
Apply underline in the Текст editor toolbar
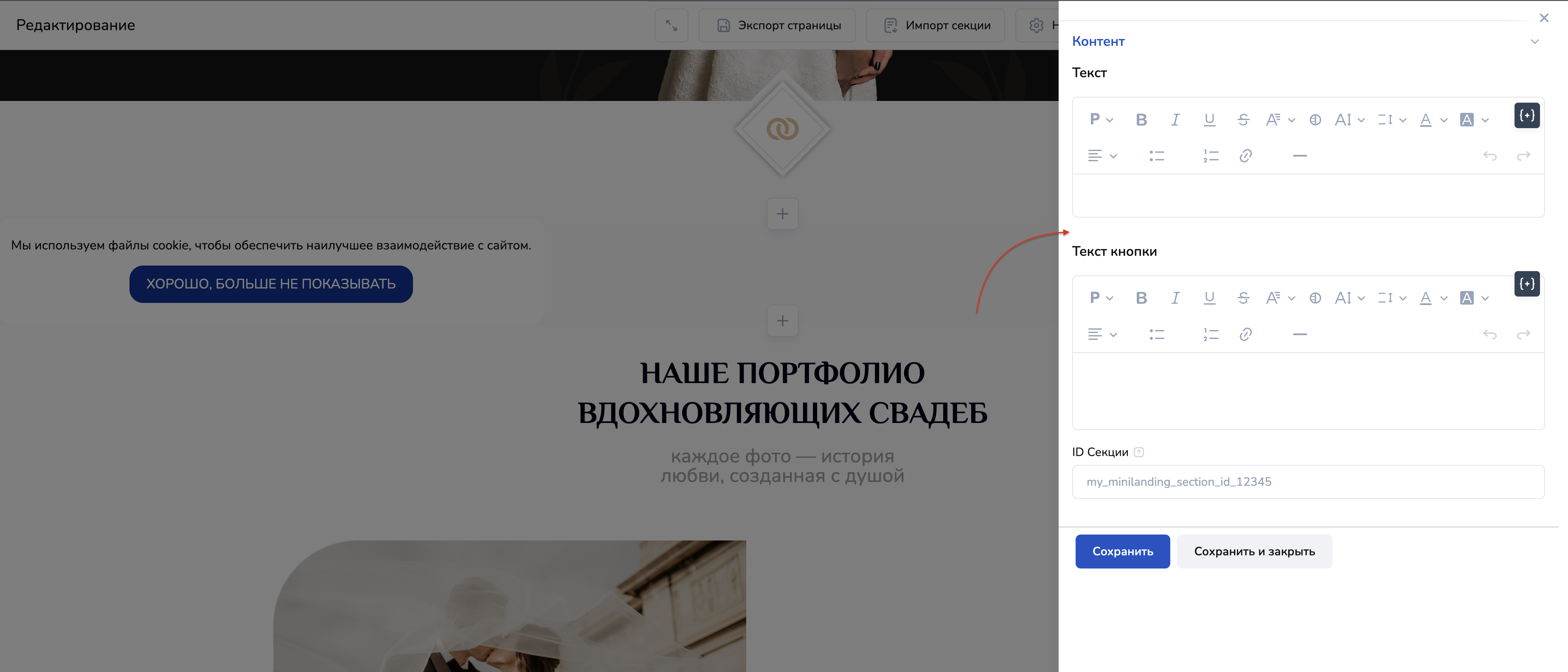1209,120
